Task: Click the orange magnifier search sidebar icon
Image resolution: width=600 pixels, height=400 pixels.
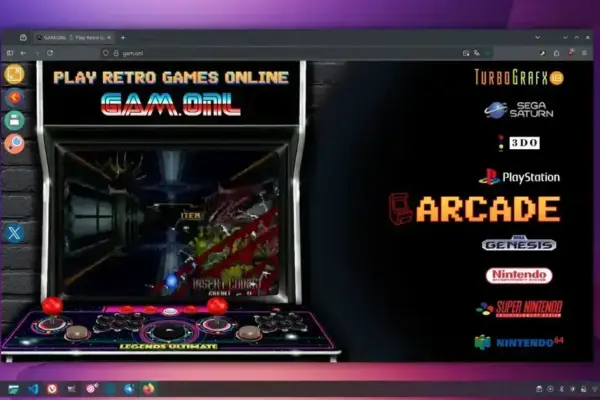Action: 14,144
